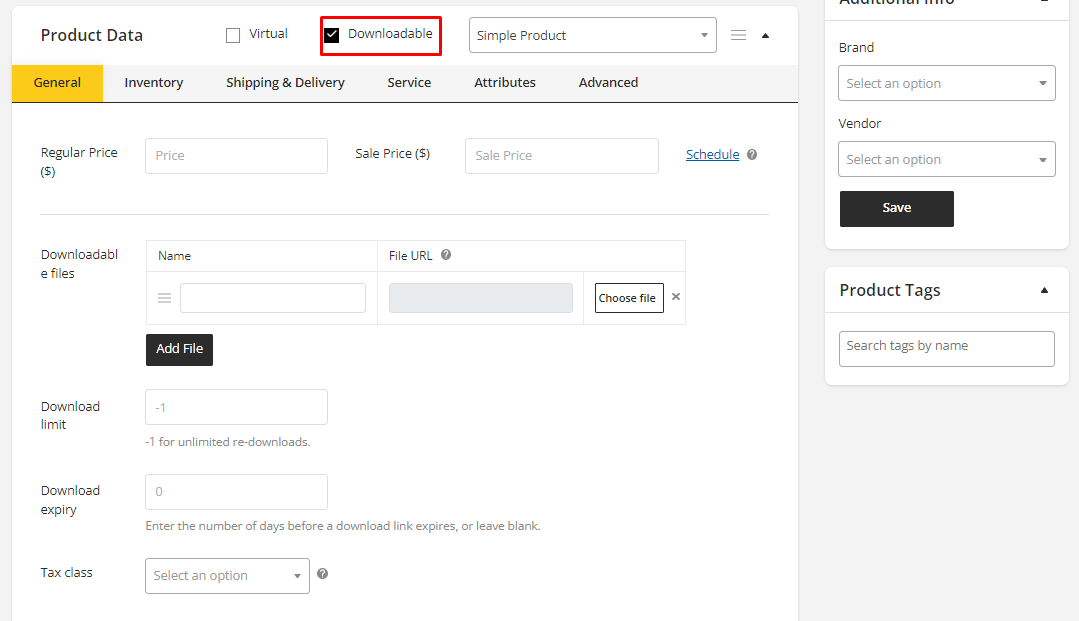Screen dimensions: 1079x621
Task: Uncheck the Downloadable checkbox
Action: (x=332, y=35)
